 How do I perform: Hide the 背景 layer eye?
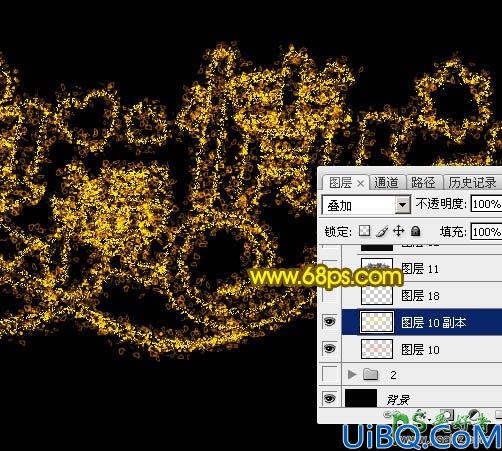(329, 398)
